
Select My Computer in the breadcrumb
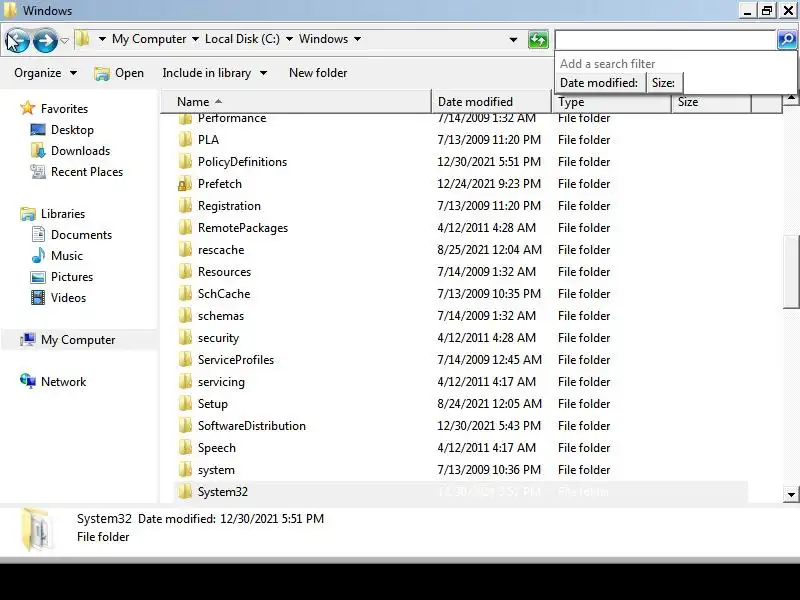pos(149,39)
